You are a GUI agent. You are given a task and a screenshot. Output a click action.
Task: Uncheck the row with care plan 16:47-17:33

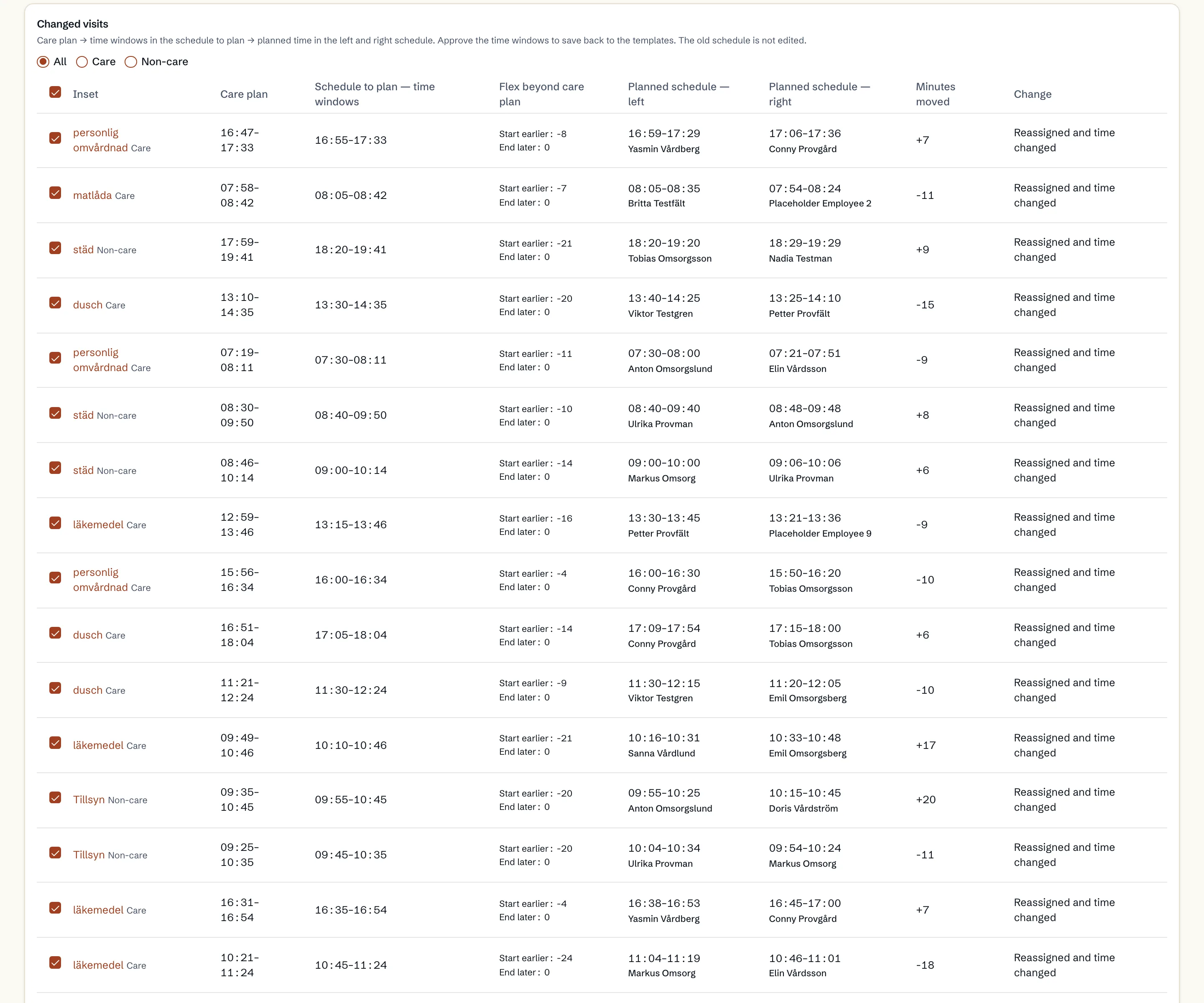tap(55, 138)
